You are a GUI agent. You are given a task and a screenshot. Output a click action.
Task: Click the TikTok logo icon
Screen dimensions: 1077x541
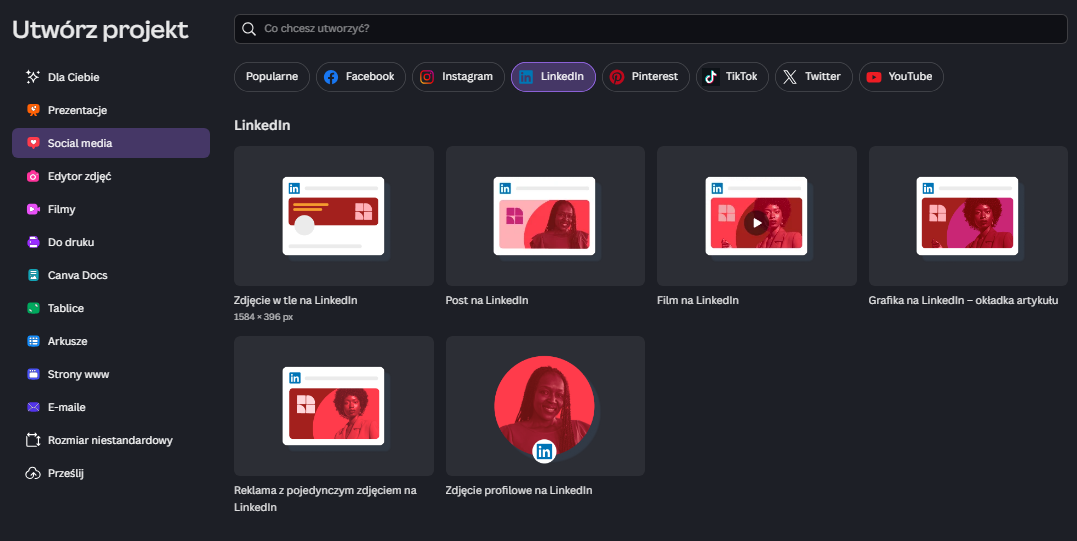tap(711, 77)
